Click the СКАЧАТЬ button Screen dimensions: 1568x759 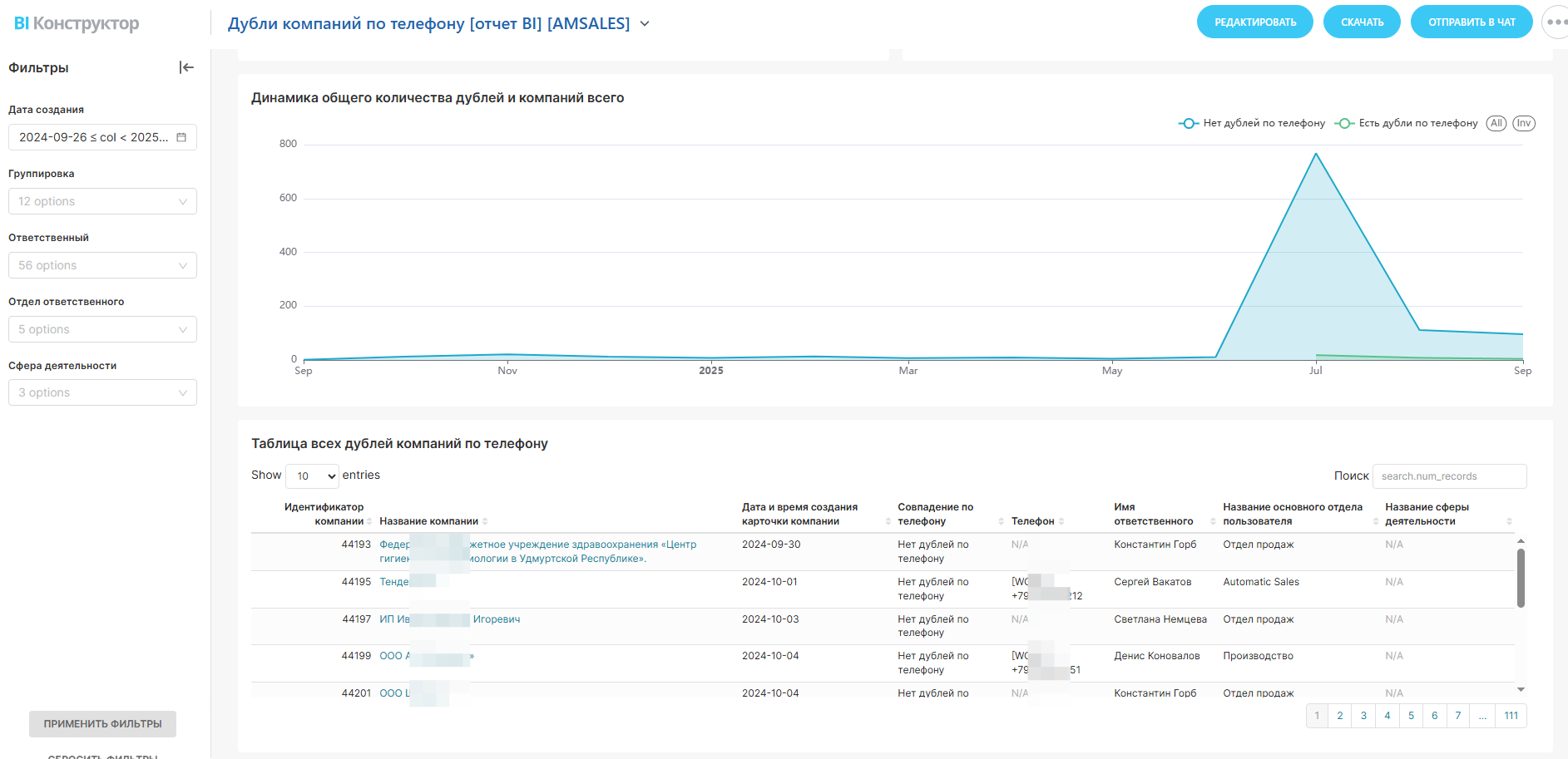click(x=1362, y=22)
